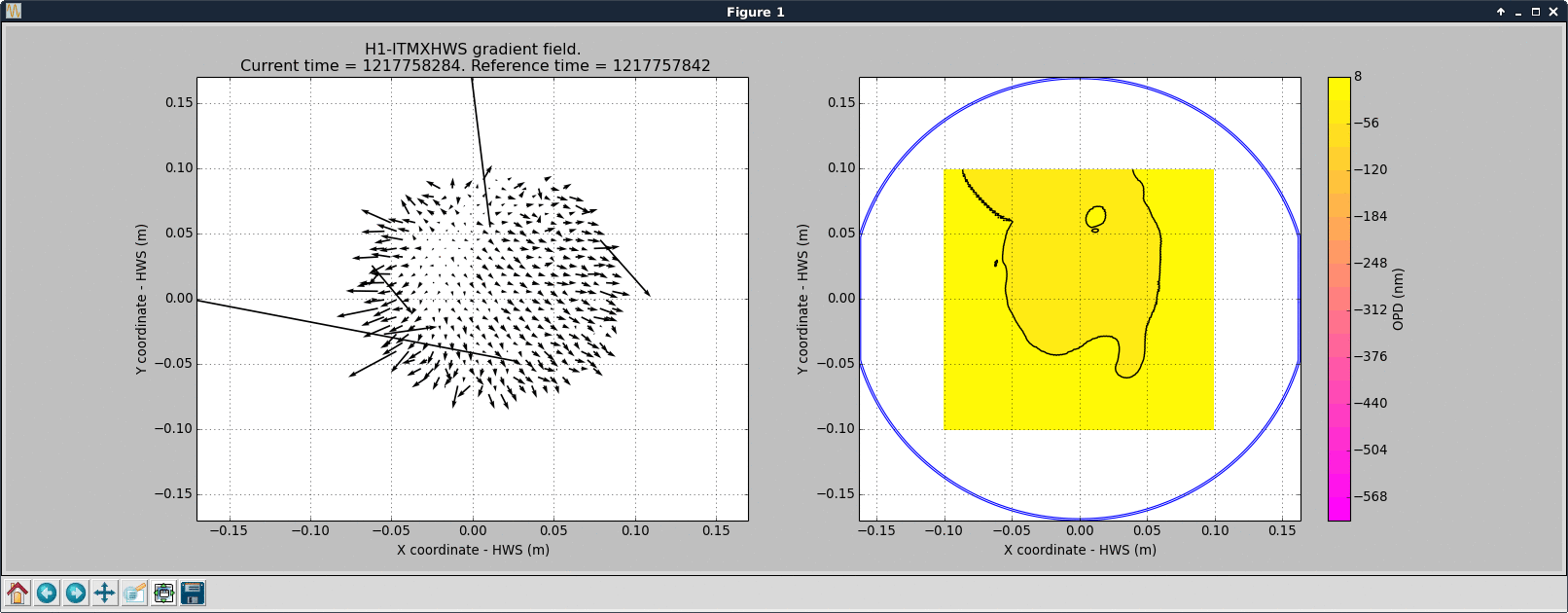Image resolution: width=1568 pixels, height=613 pixels.
Task: Click the 'H1-ITMXHWS gradient field.' plot title
Action: coord(473,49)
